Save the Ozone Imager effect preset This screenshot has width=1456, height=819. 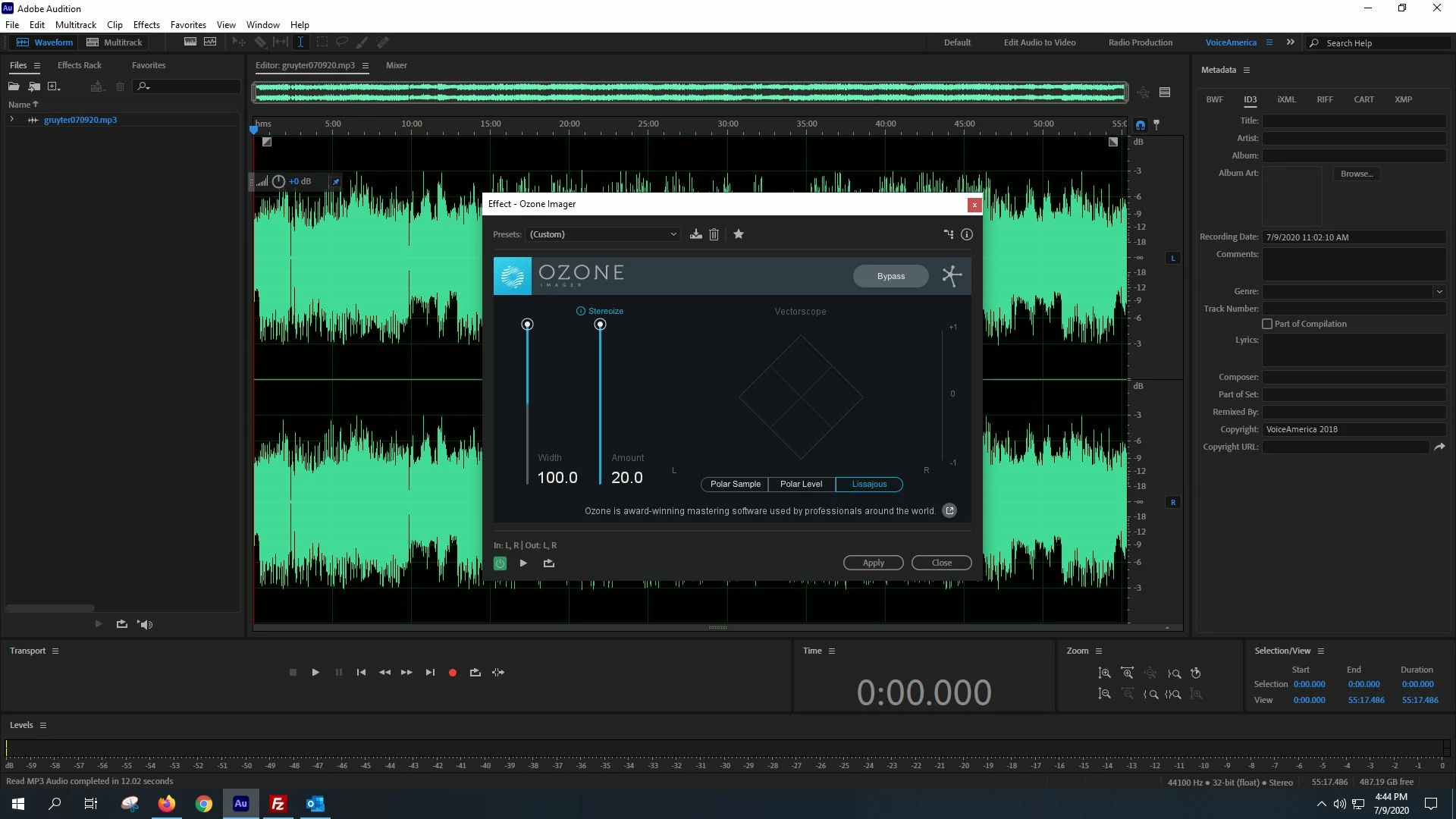coord(695,234)
